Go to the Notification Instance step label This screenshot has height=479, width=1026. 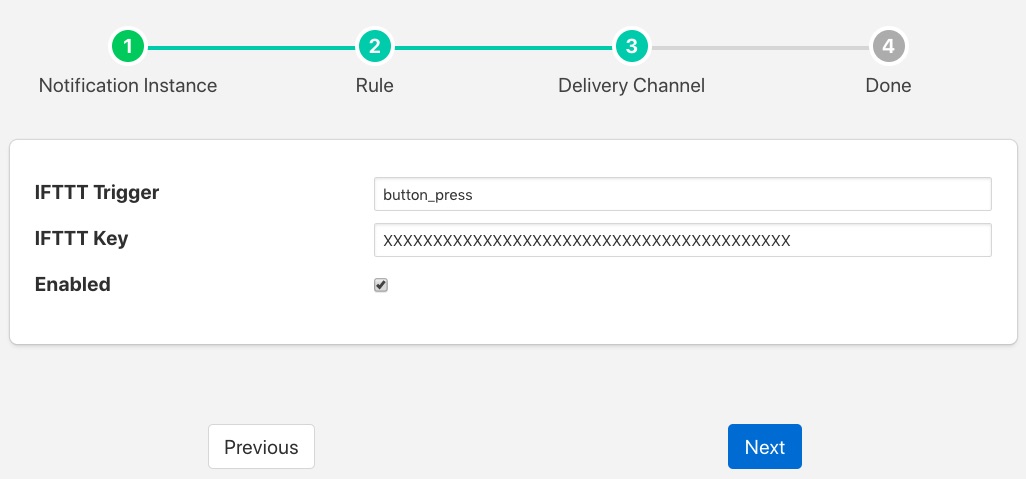128,85
